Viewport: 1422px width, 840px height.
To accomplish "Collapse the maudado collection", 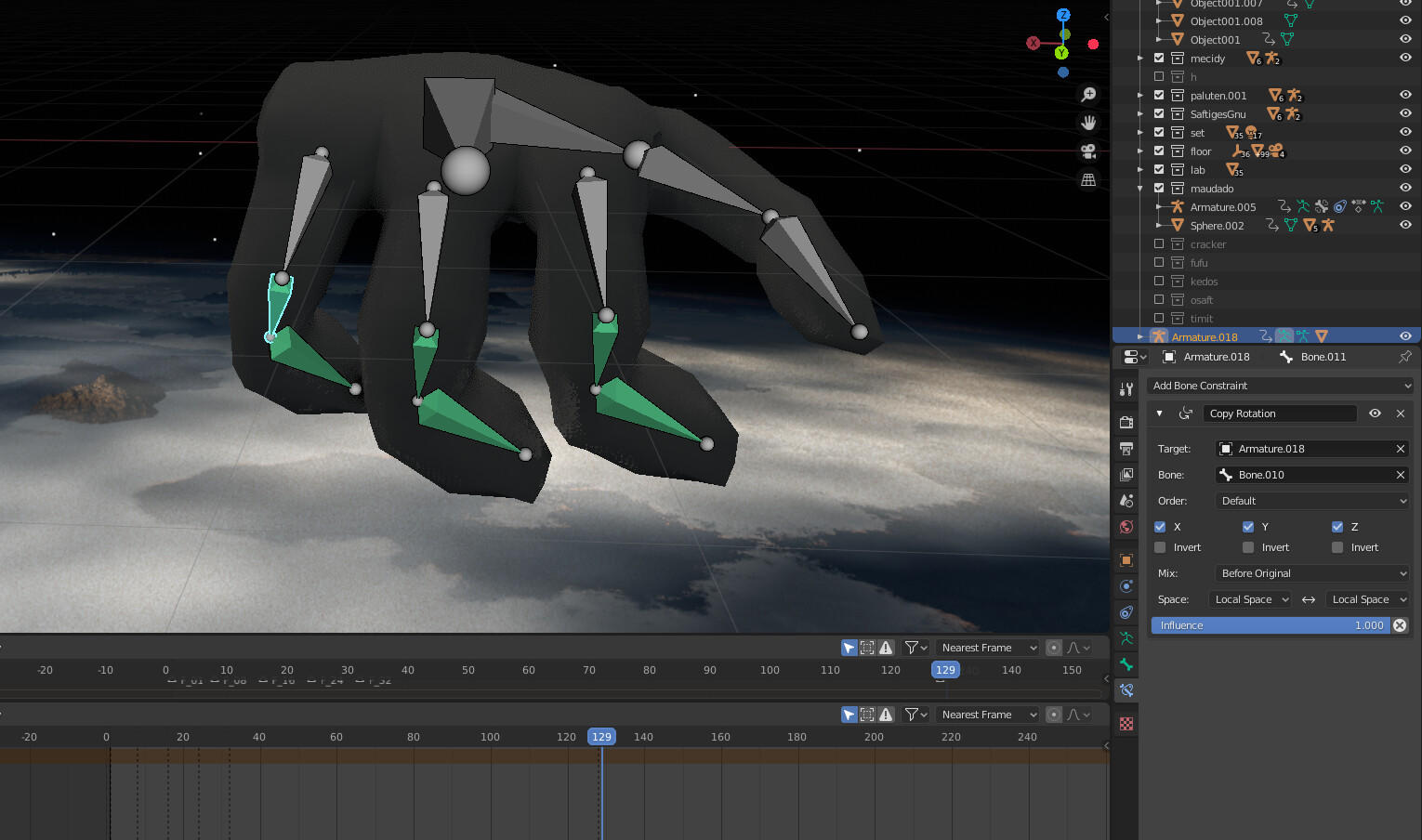I will coord(1140,188).
